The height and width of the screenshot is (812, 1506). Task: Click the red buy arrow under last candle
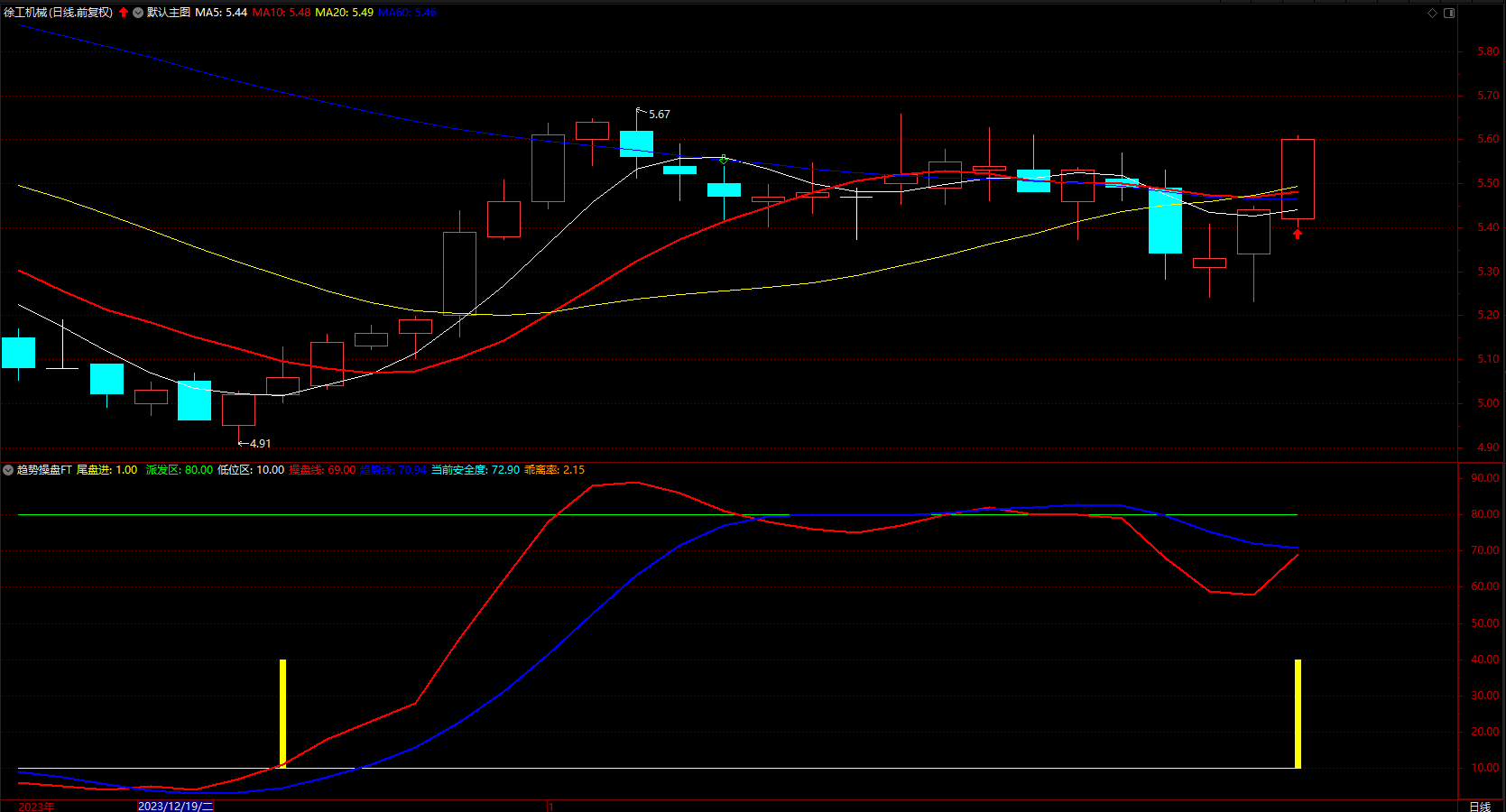coord(1298,235)
